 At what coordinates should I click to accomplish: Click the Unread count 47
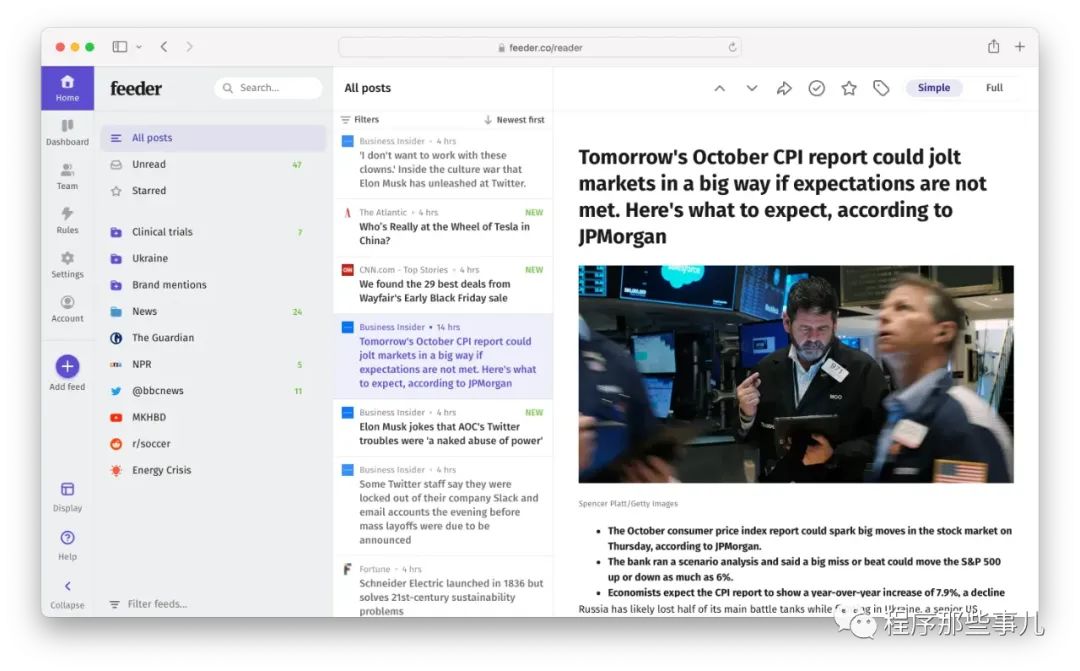[297, 165]
